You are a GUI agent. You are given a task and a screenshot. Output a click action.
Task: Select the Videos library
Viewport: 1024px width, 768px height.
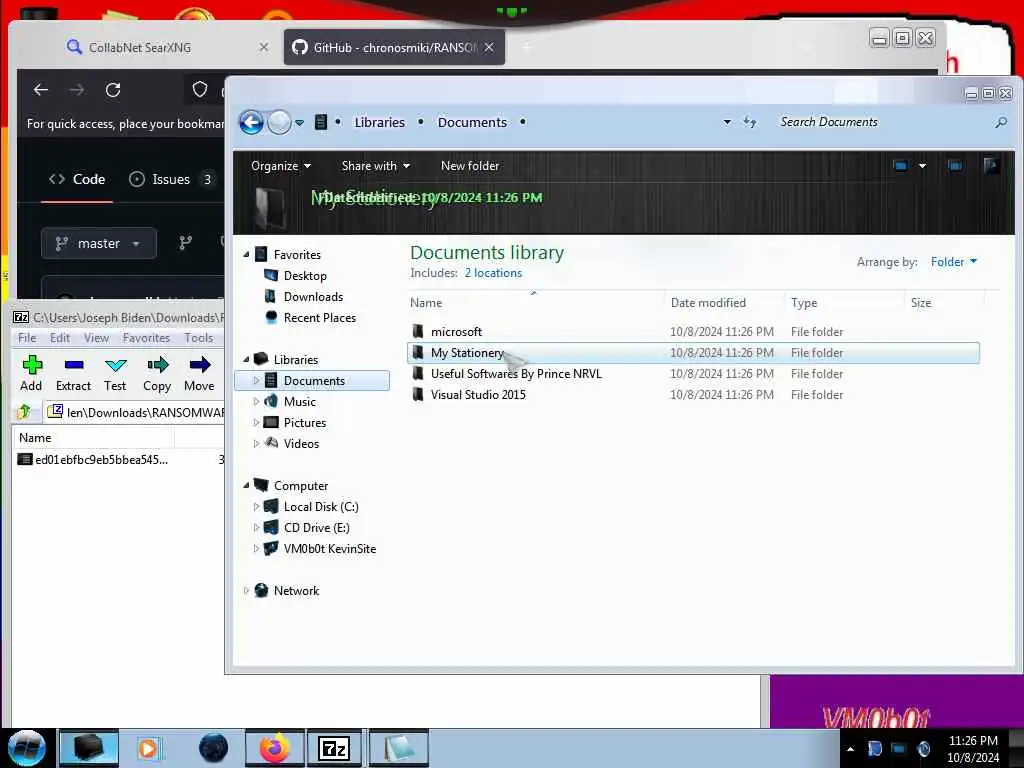click(x=301, y=443)
